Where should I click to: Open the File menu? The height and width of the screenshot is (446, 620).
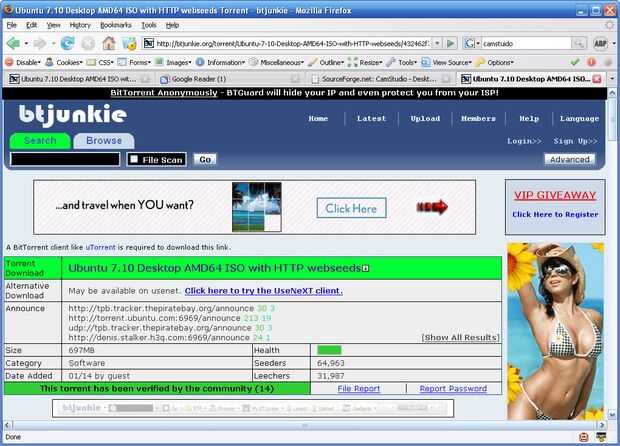[11, 25]
